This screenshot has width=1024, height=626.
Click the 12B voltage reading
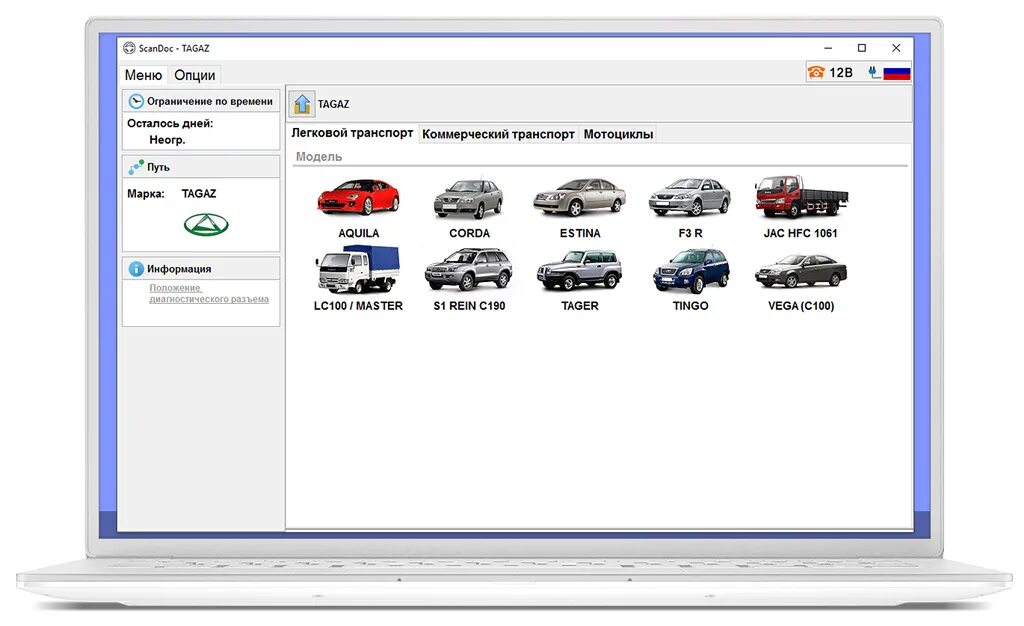point(841,72)
